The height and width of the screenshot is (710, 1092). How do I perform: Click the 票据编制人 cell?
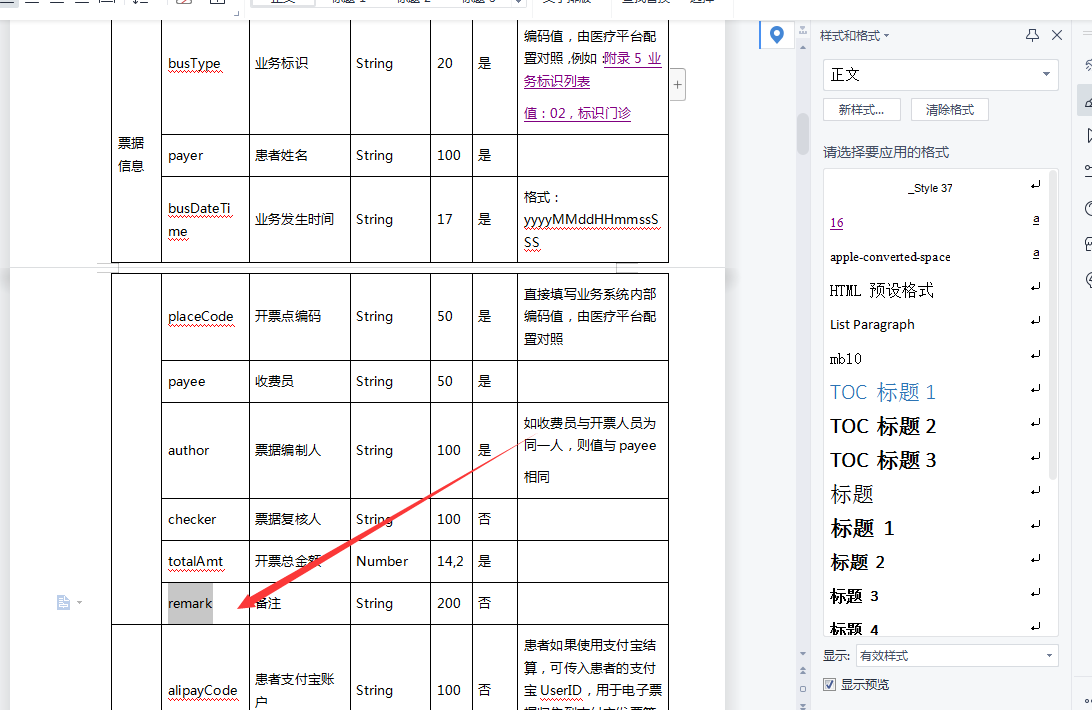(299, 450)
